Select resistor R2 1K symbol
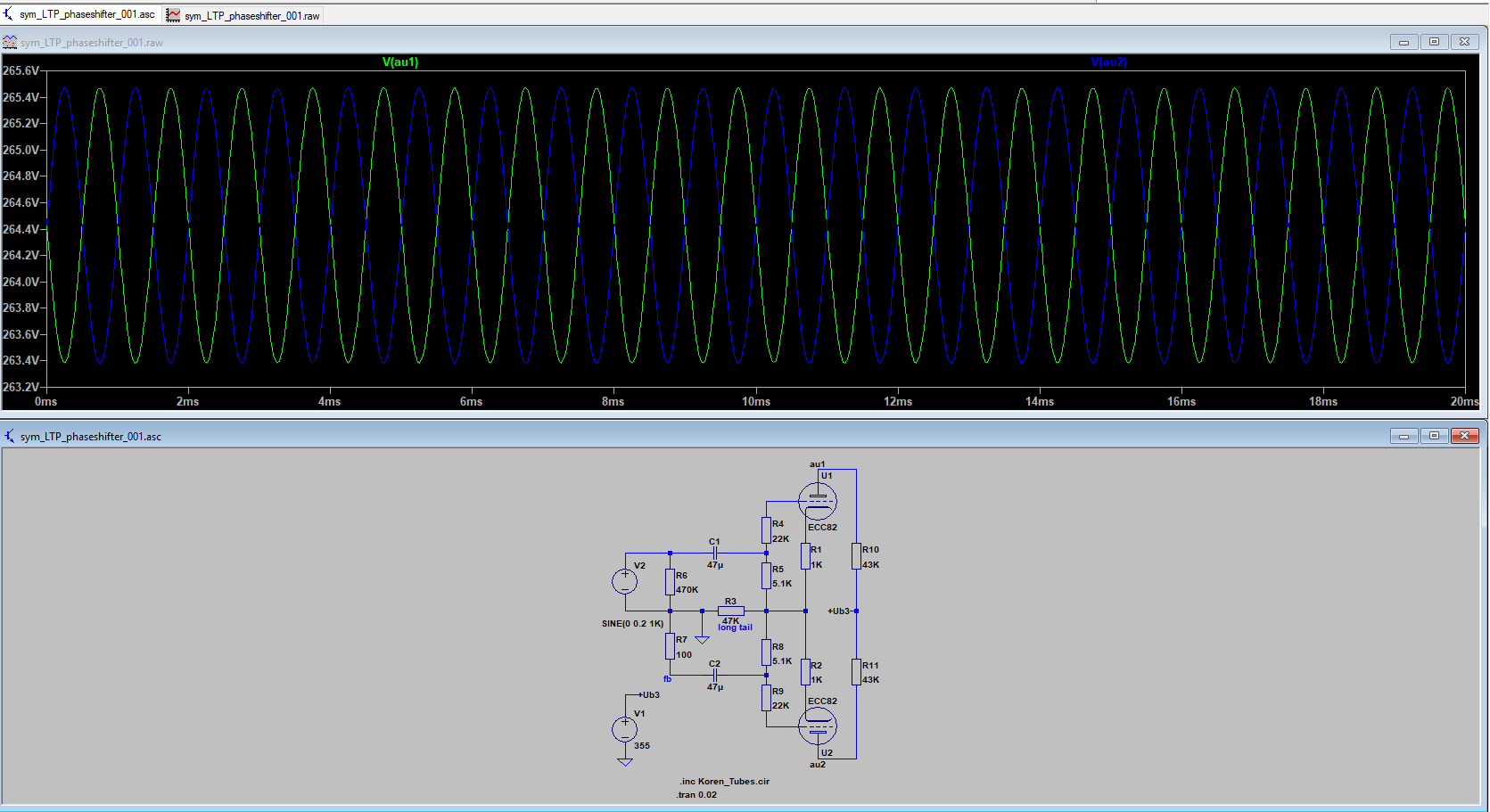 [805, 672]
